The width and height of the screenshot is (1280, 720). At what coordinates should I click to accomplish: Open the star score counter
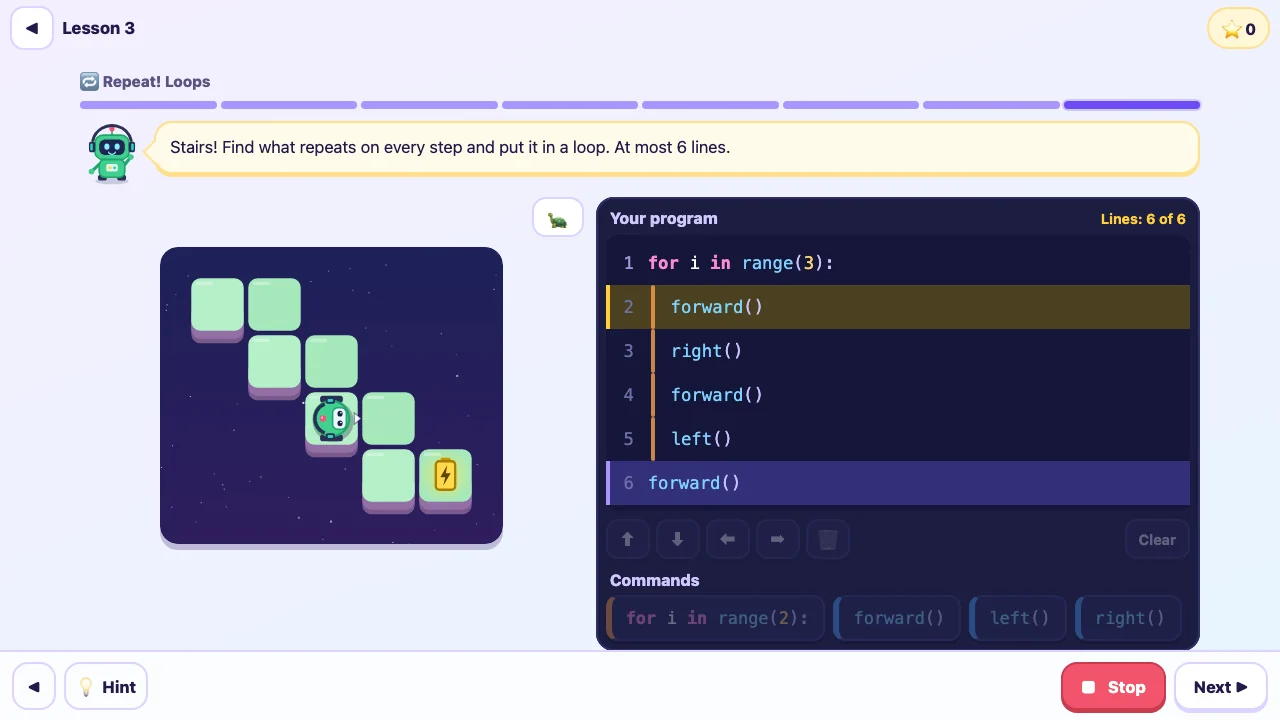[x=1238, y=29]
